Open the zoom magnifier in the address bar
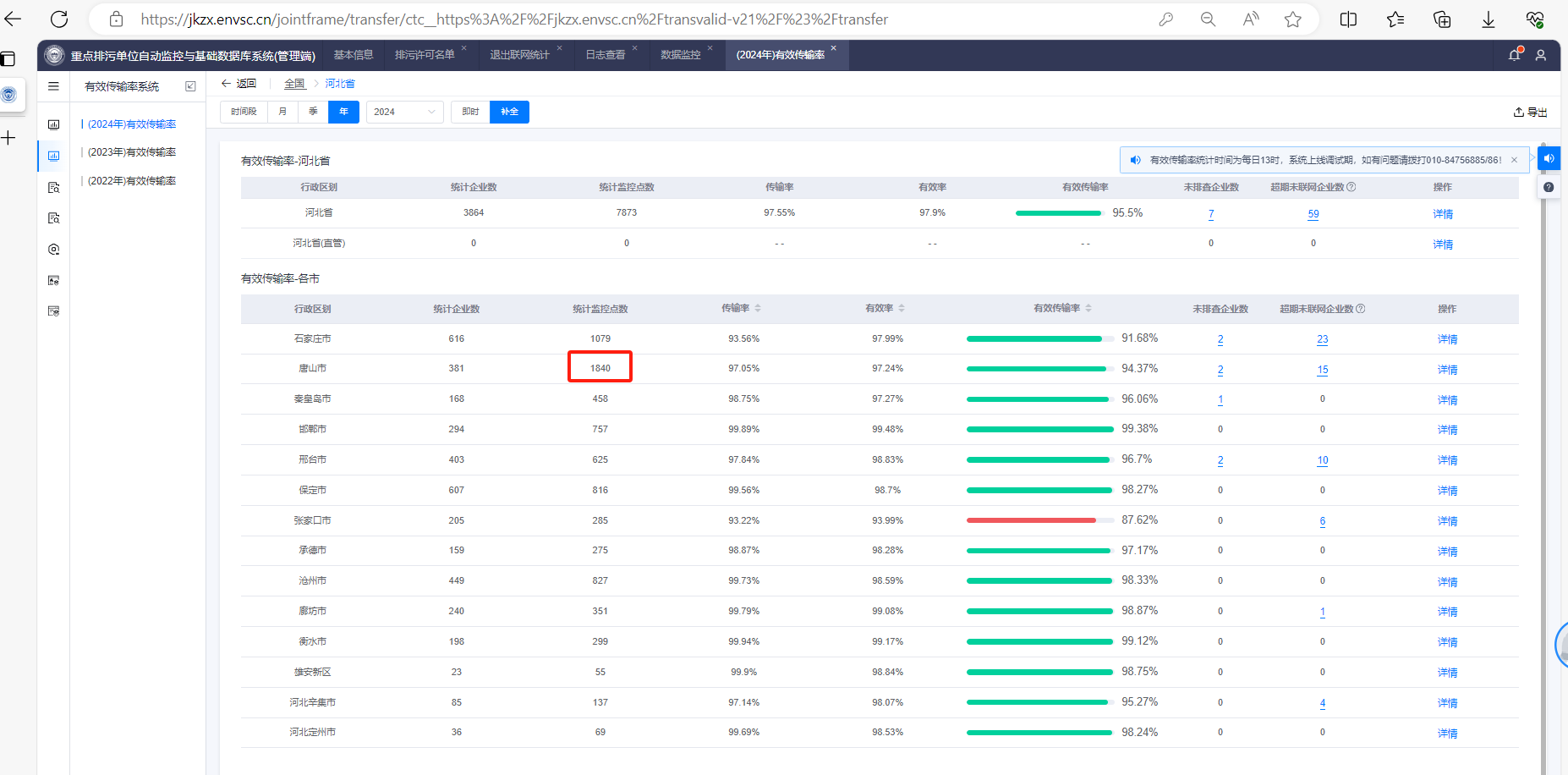Image resolution: width=1568 pixels, height=775 pixels. coord(1208,19)
